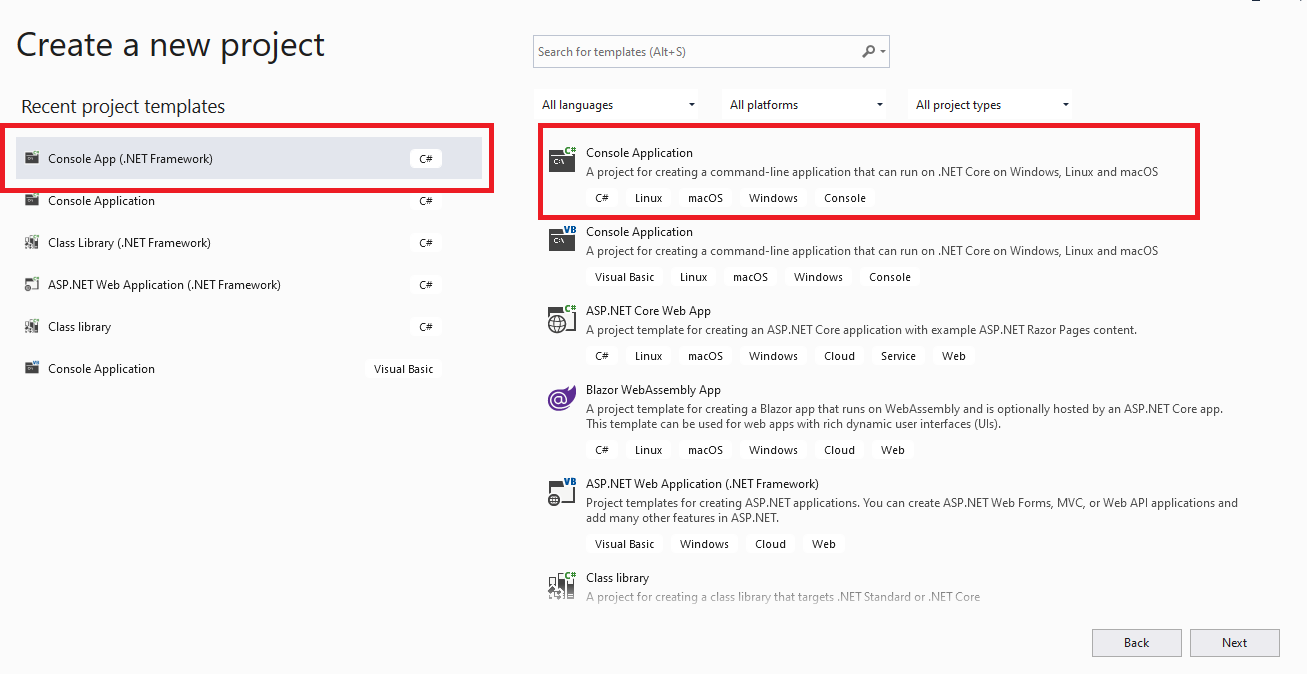Viewport: 1307px width, 674px height.
Task: Click the Blazor WebAssembly App icon
Action: pyautogui.click(x=561, y=398)
